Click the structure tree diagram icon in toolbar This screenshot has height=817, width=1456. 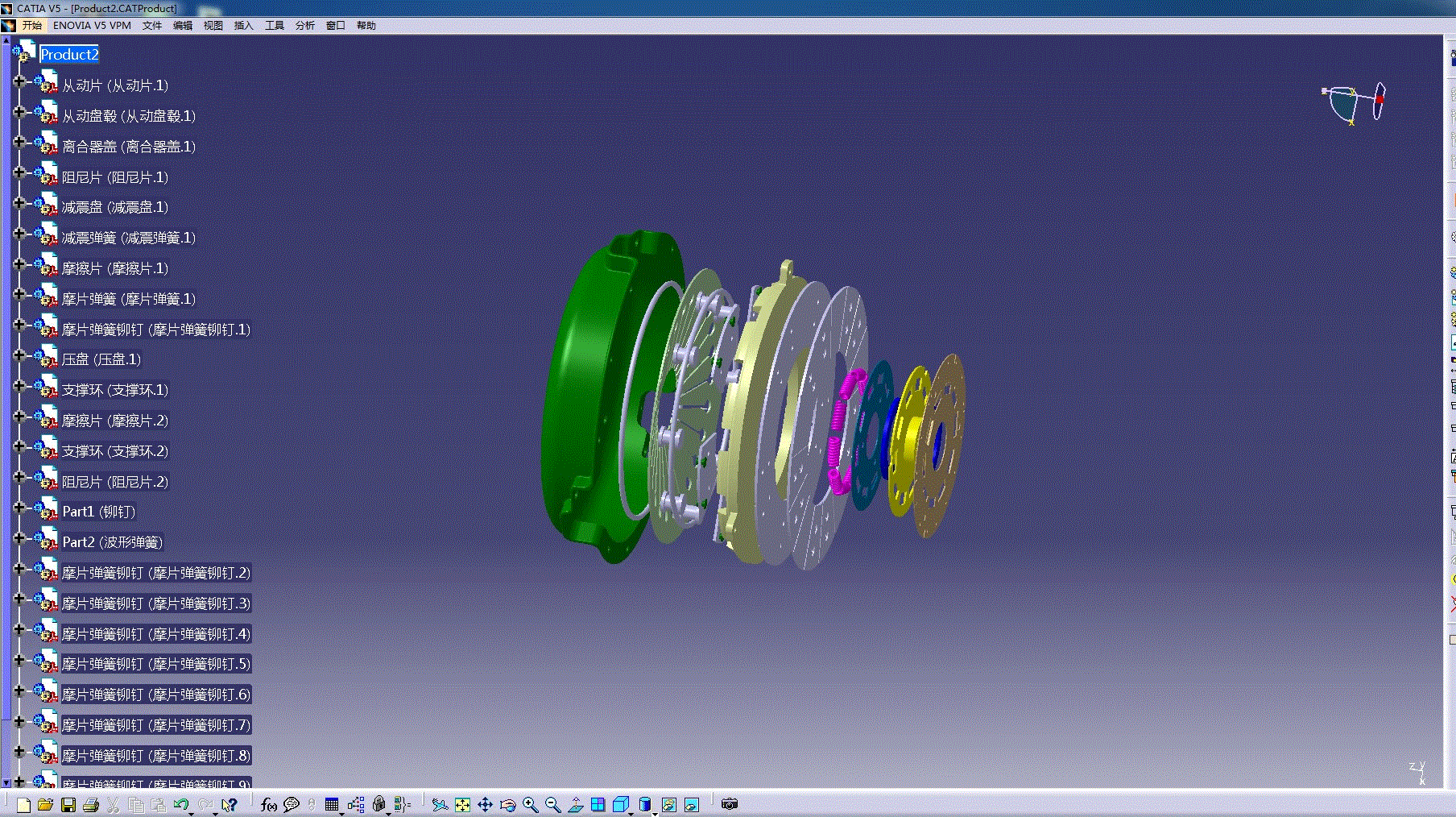point(356,804)
